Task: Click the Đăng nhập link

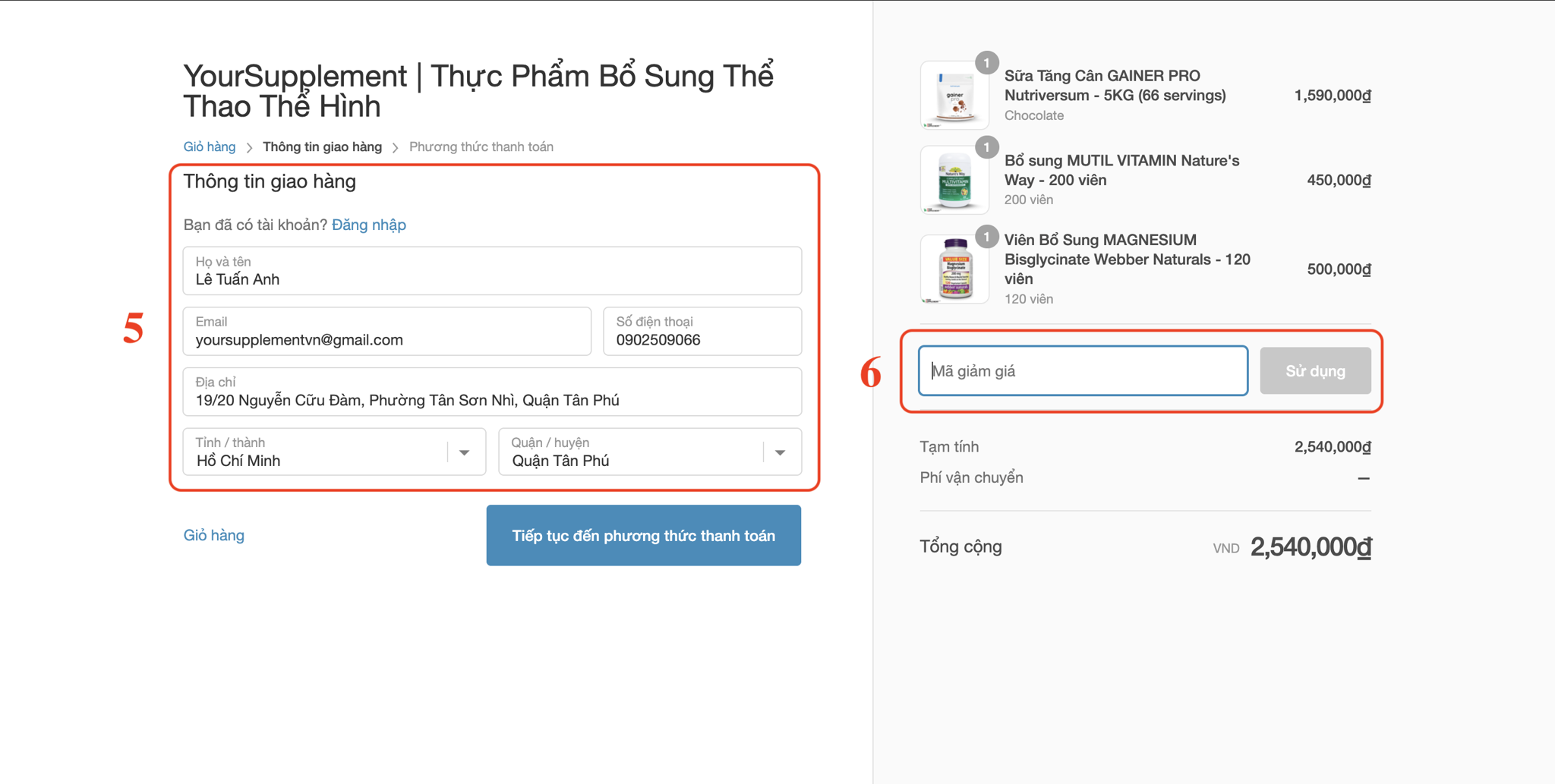Action: tap(369, 225)
